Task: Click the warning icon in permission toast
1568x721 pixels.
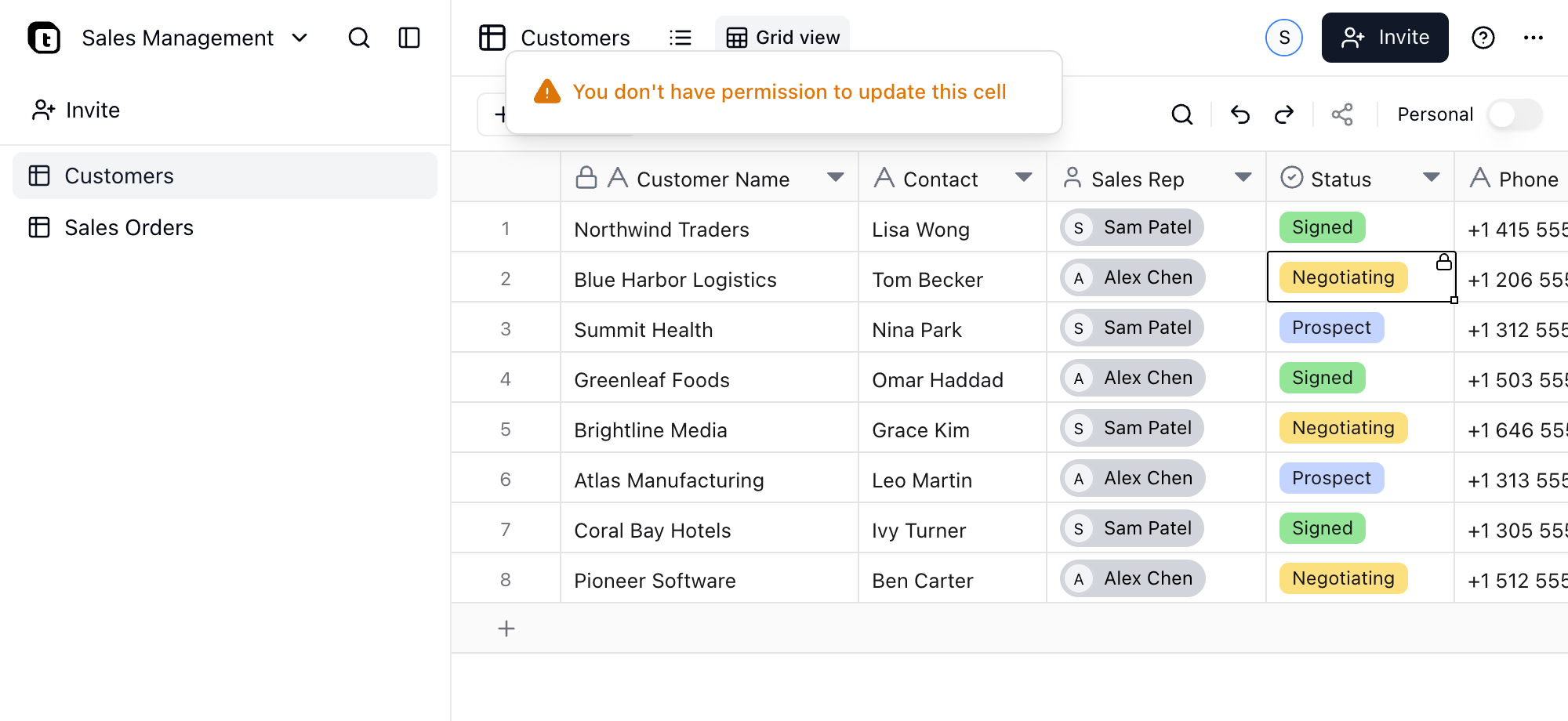Action: coord(547,92)
